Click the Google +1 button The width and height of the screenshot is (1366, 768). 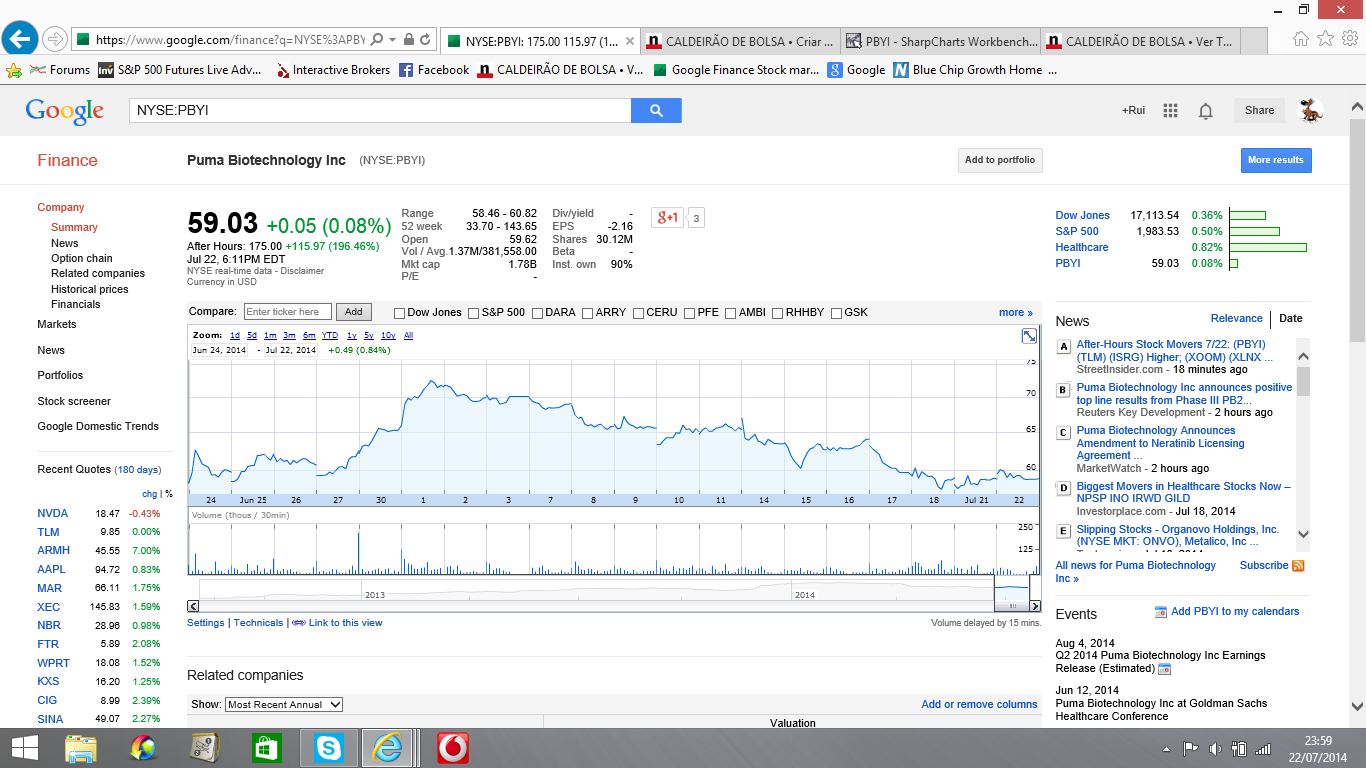coord(667,217)
